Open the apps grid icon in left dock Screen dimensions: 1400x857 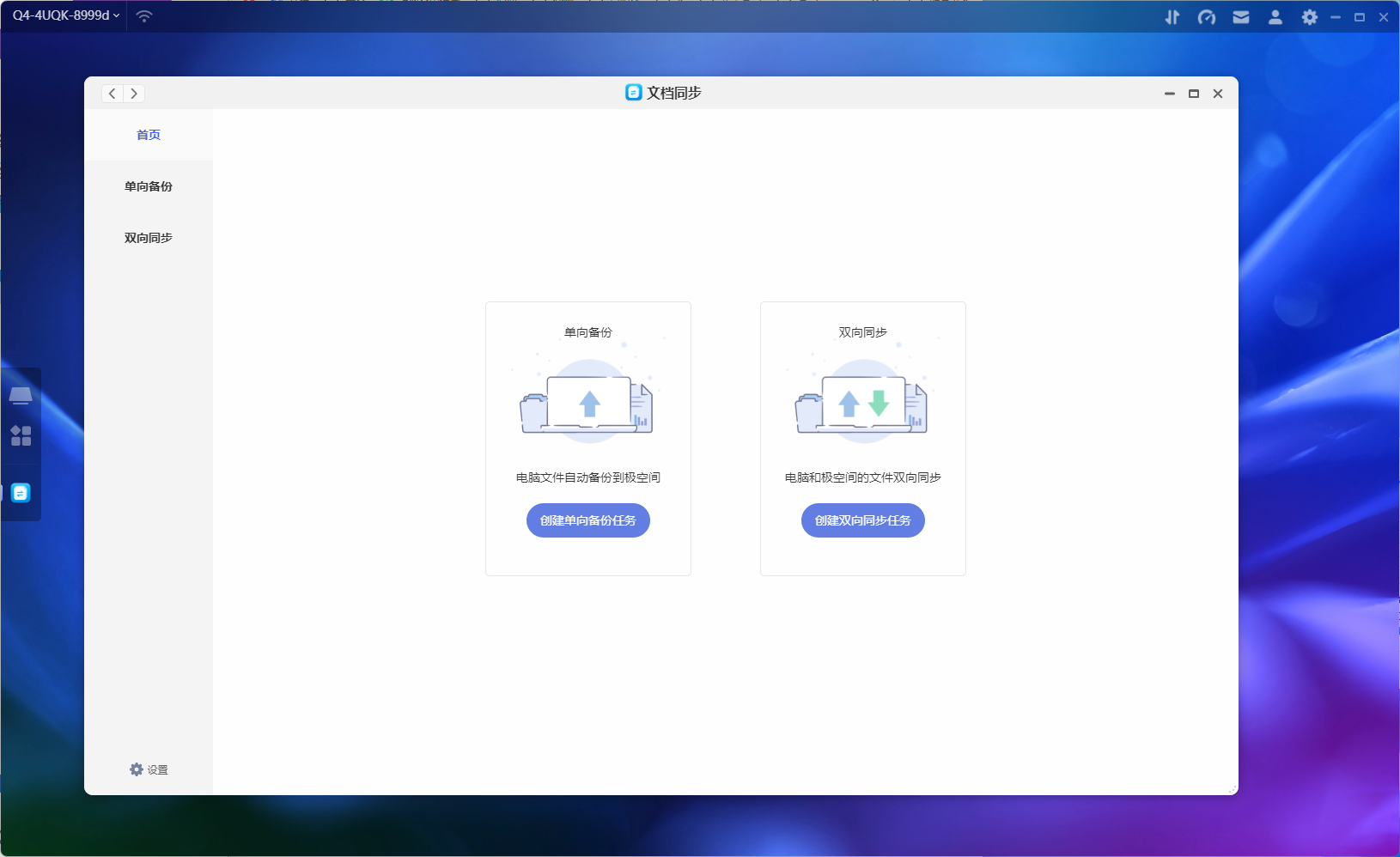(x=21, y=436)
